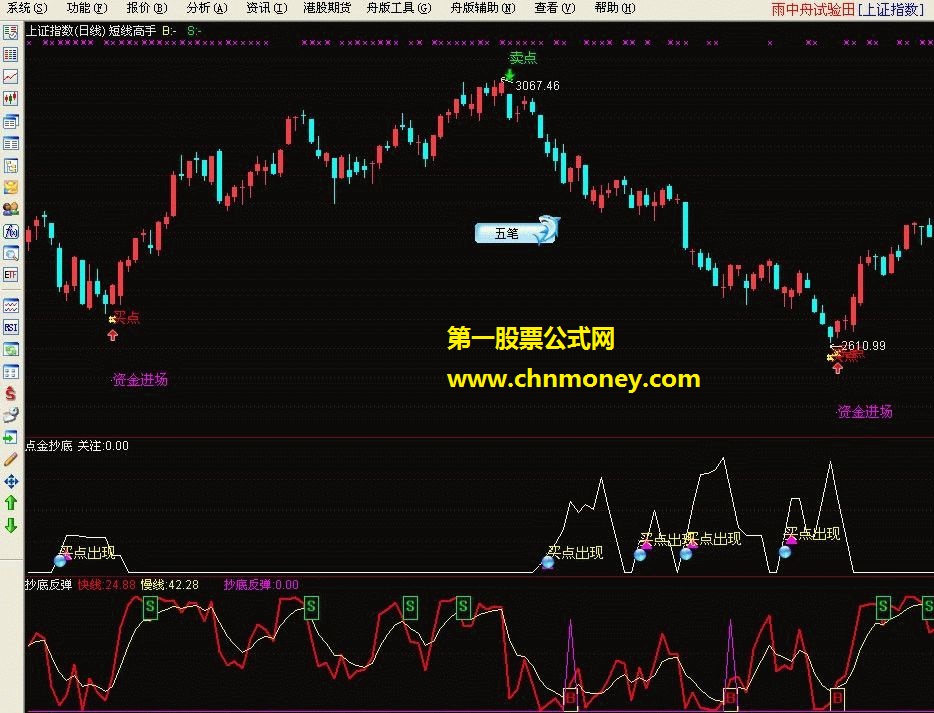934x713 pixels.
Task: Click the wavy lines indicator icon
Action: pos(10,306)
